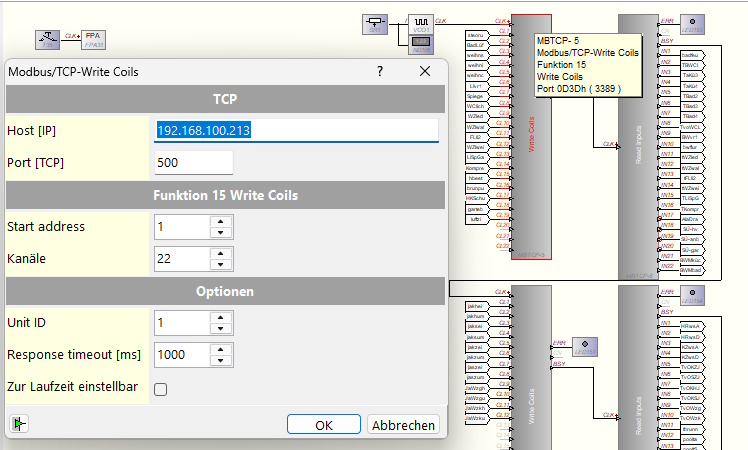
Task: Select the T35 pushbutton block
Action: (x=47, y=40)
